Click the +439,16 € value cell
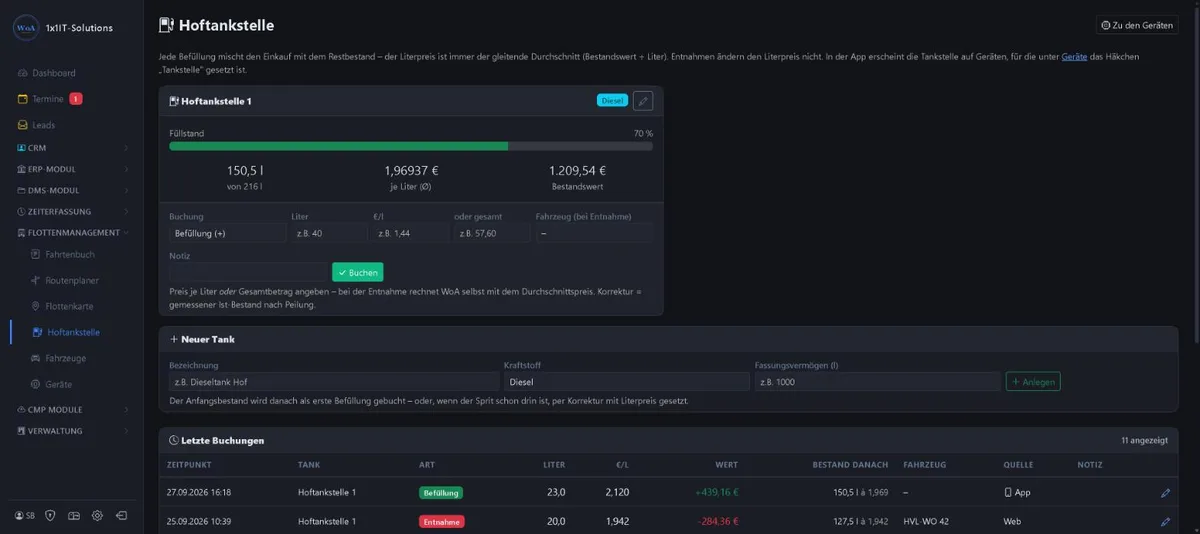 [716, 493]
